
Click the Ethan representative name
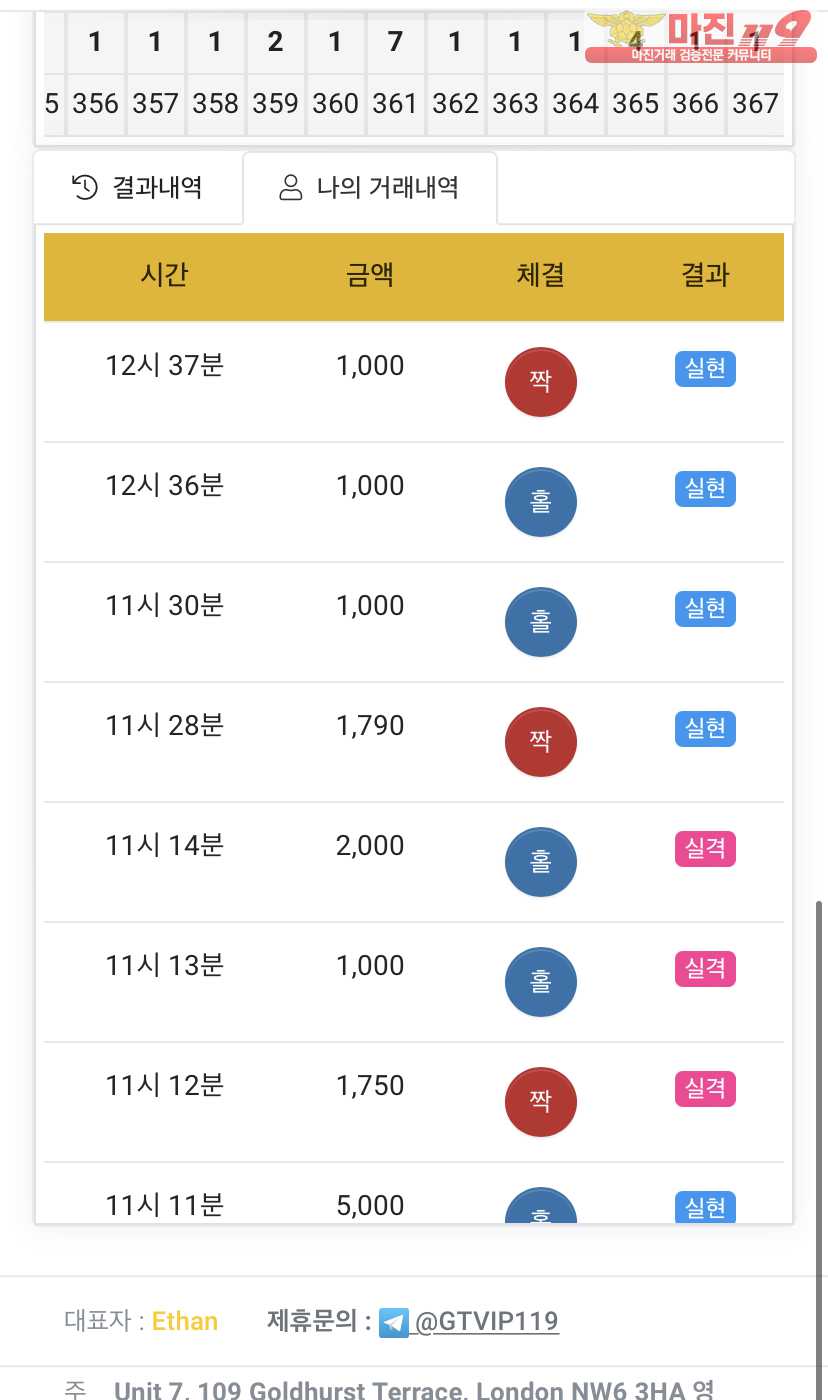click(x=185, y=1322)
